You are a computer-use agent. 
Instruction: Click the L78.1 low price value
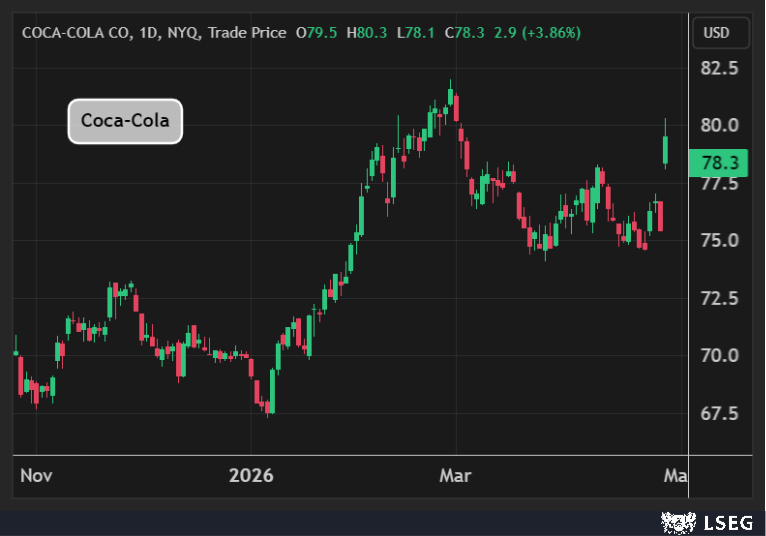pos(417,33)
